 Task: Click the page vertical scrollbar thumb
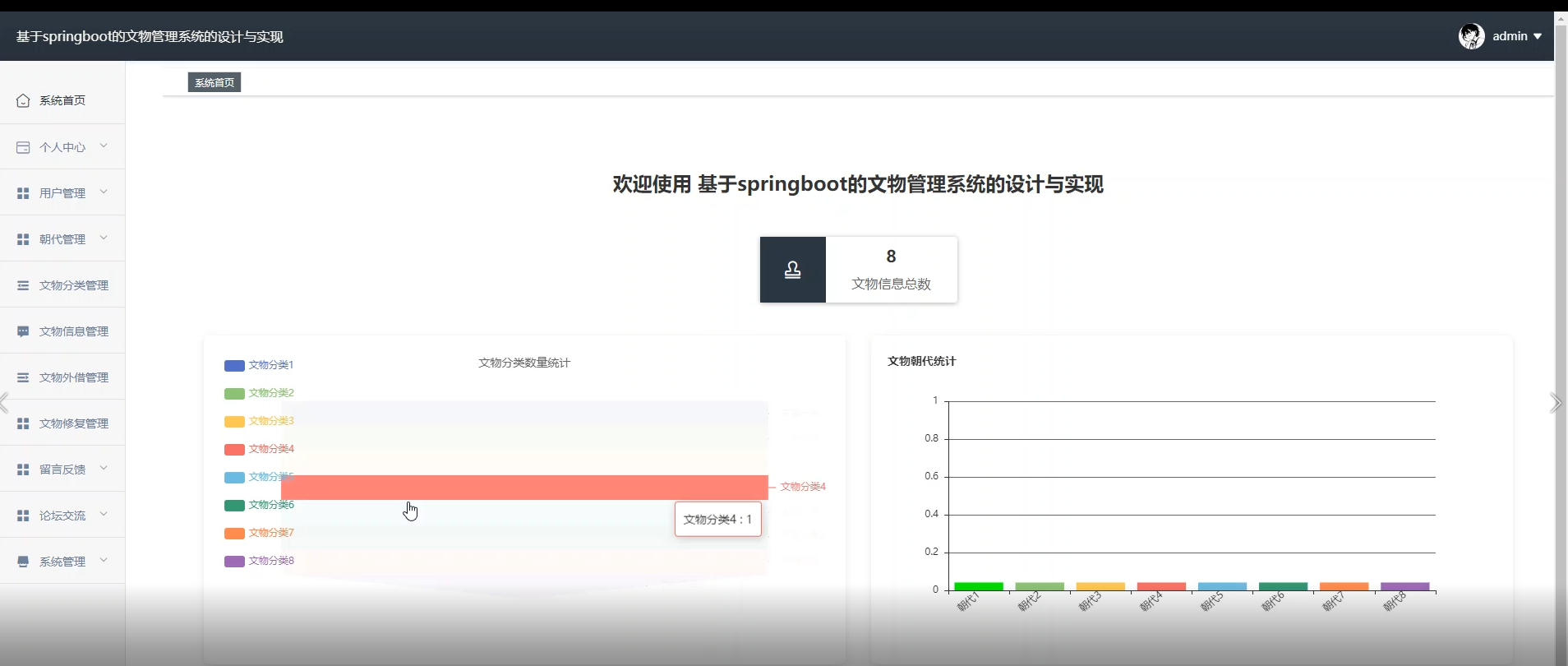tap(1561, 345)
